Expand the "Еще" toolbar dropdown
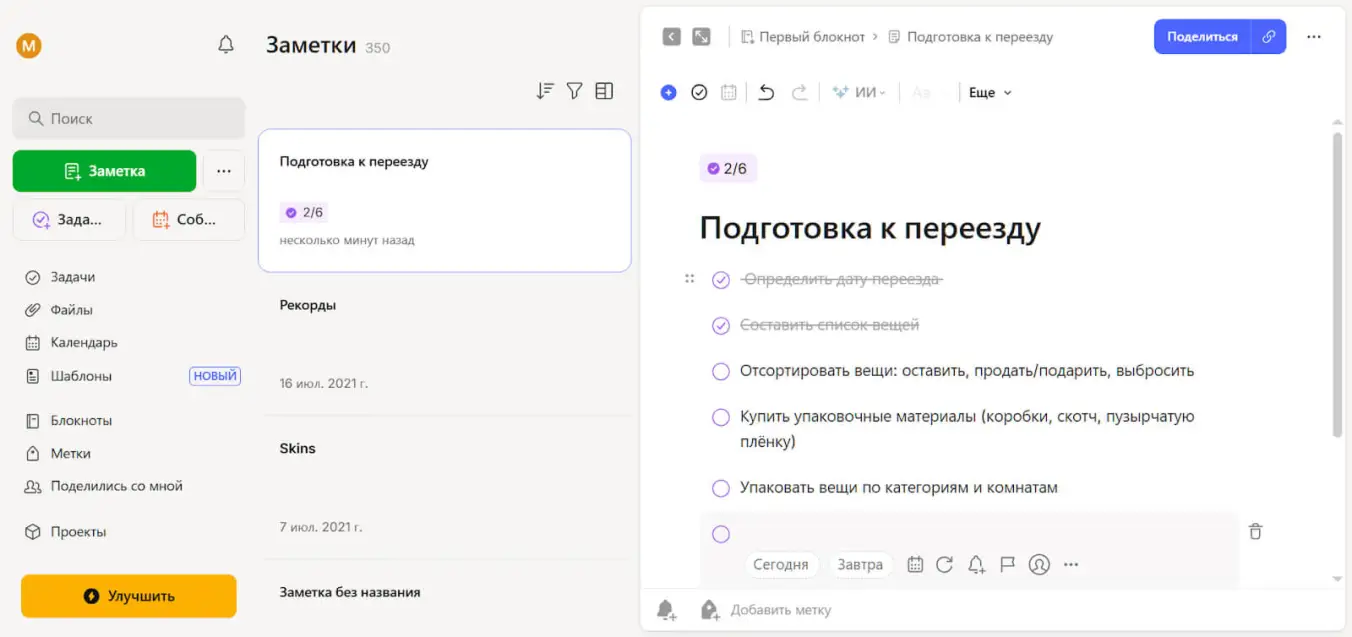 pos(990,92)
